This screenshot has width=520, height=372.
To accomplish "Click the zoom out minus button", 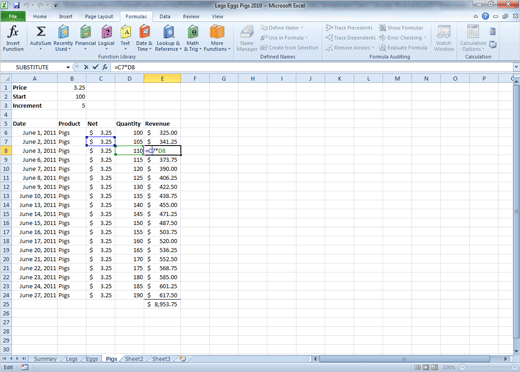I will coord(463,367).
